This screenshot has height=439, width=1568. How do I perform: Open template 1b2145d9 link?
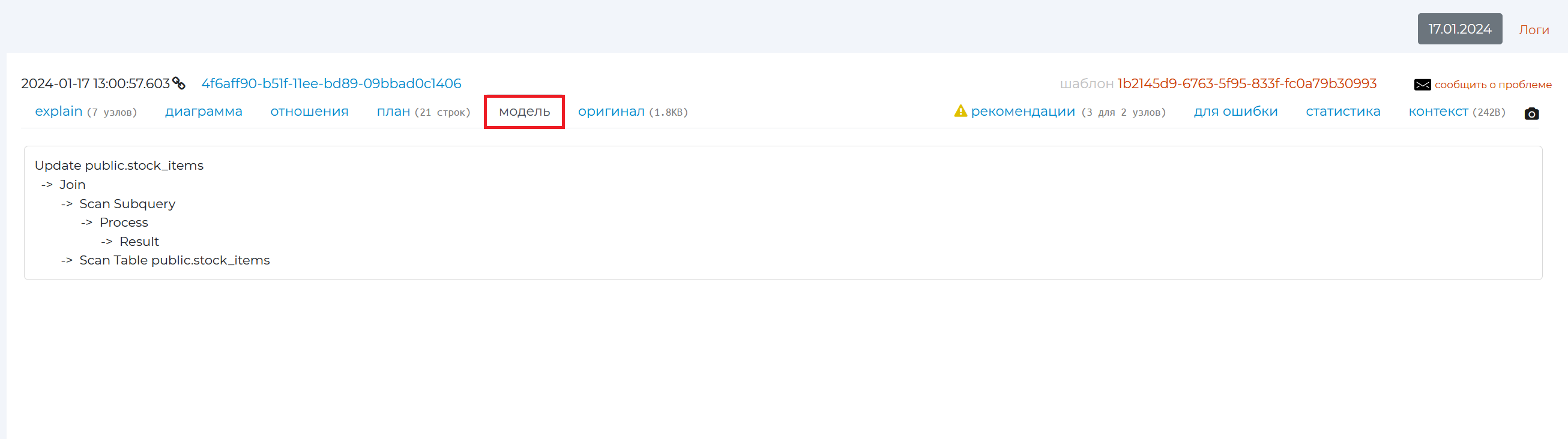1247,83
